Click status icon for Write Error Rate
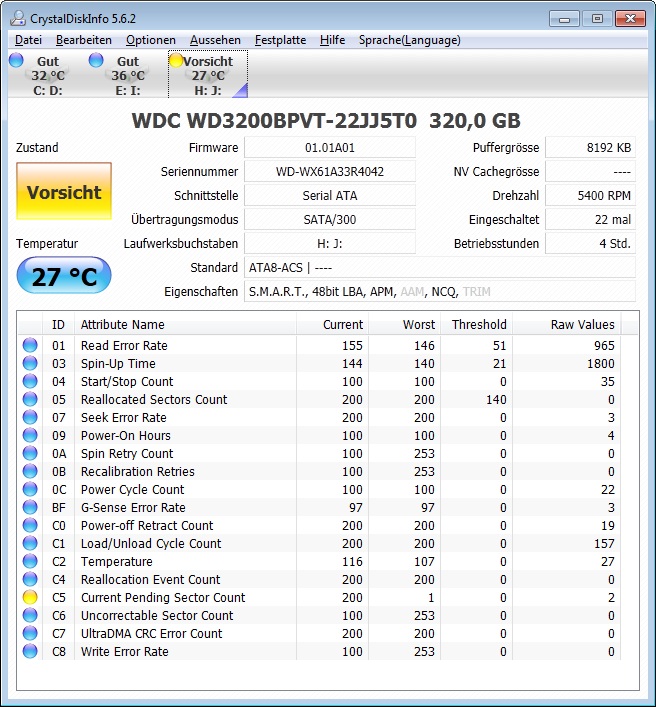Screen dimensions: 656x707 (x=30, y=652)
